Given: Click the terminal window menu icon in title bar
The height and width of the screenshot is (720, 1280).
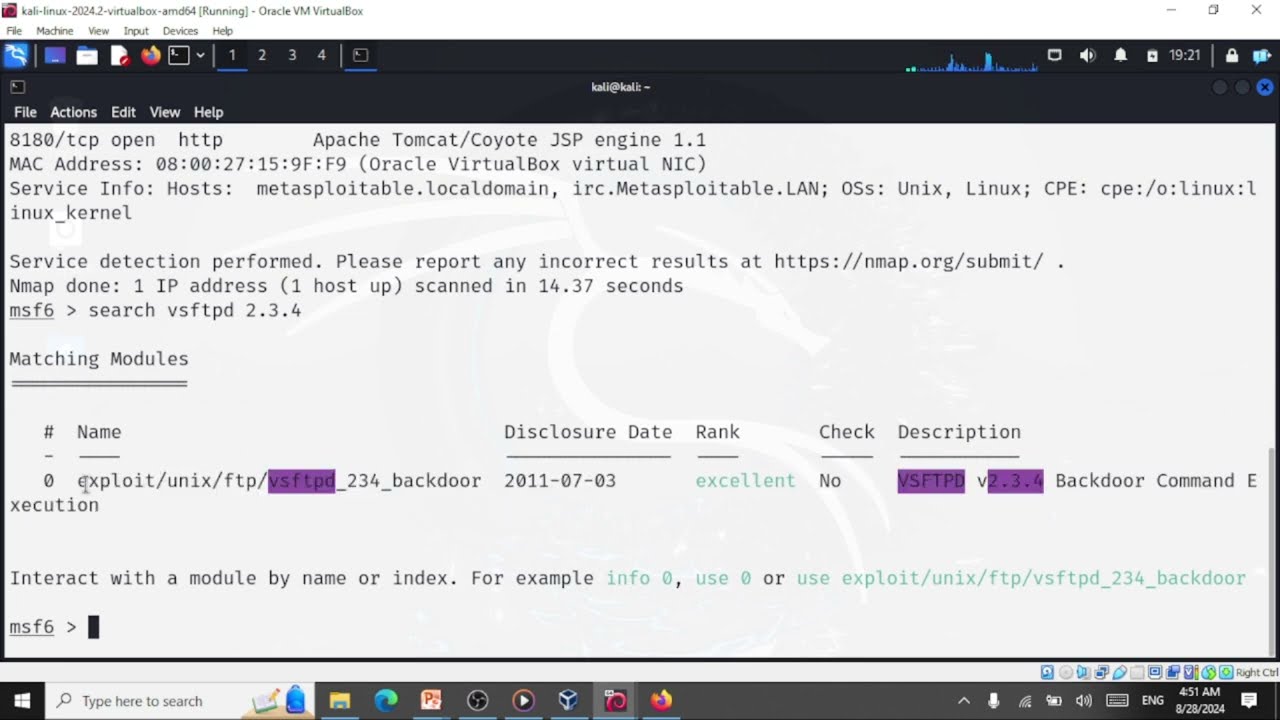Looking at the screenshot, I should 17,87.
